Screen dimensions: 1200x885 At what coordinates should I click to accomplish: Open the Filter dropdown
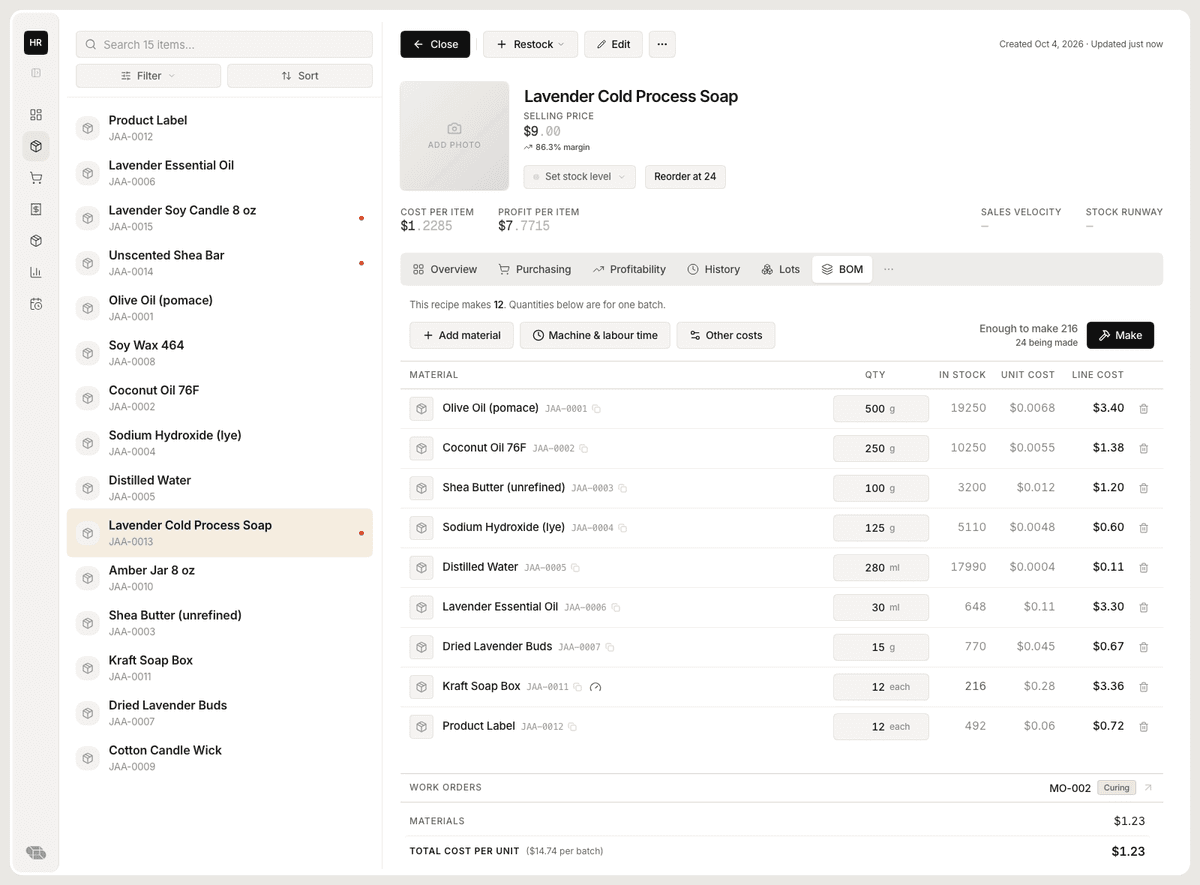point(148,76)
